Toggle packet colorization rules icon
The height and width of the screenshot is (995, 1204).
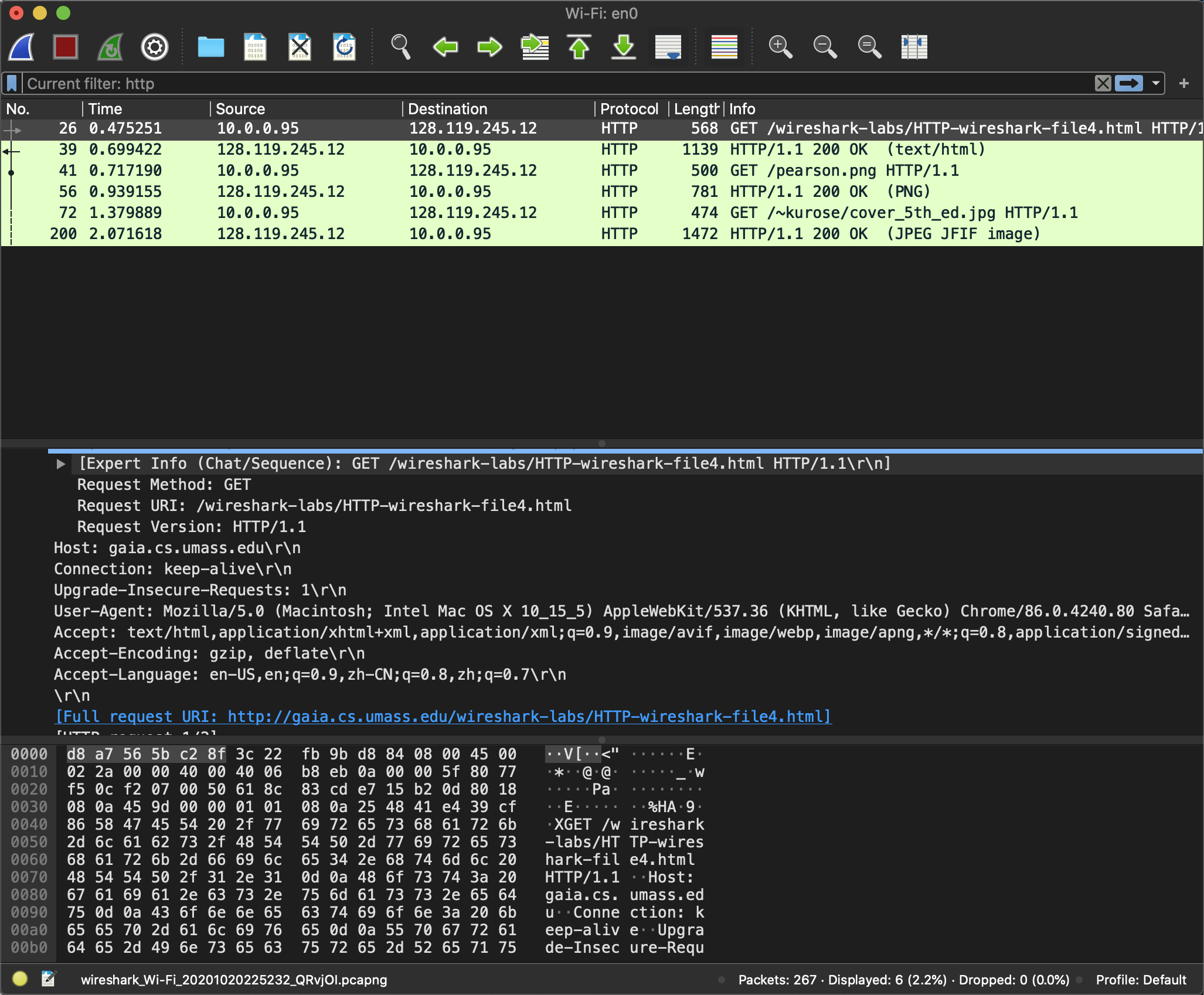point(724,47)
